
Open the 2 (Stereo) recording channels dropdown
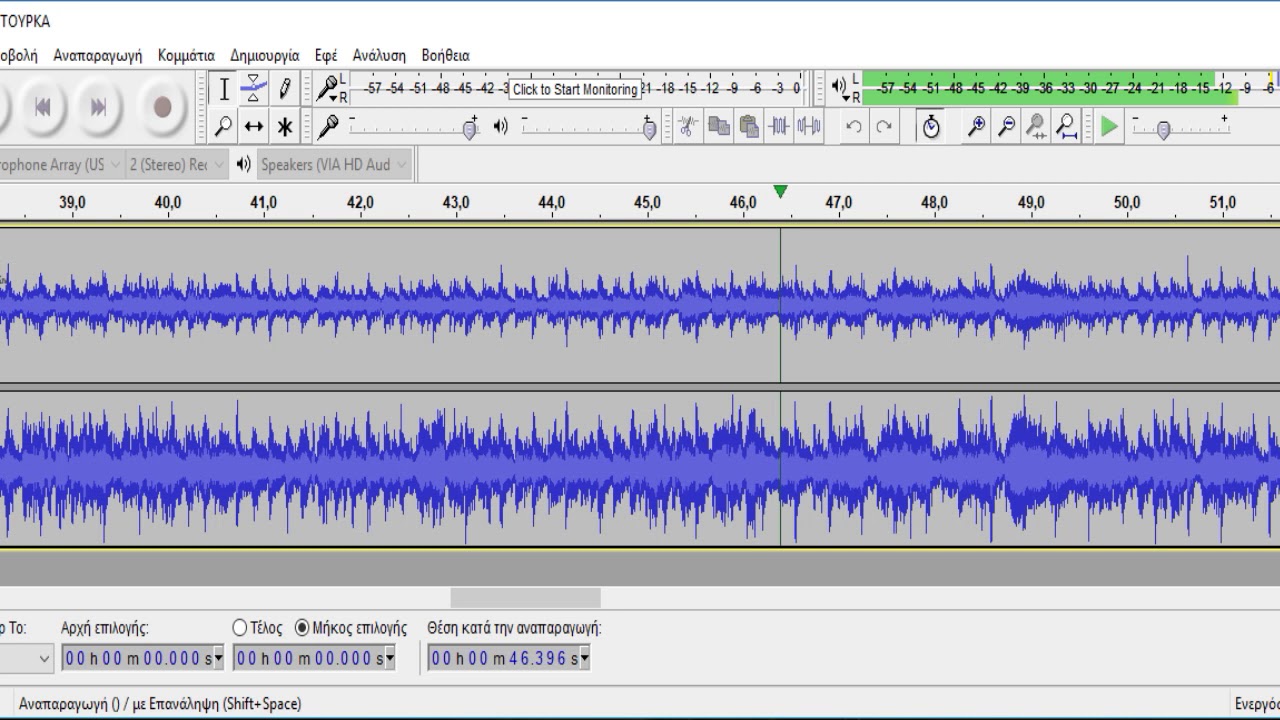(176, 165)
